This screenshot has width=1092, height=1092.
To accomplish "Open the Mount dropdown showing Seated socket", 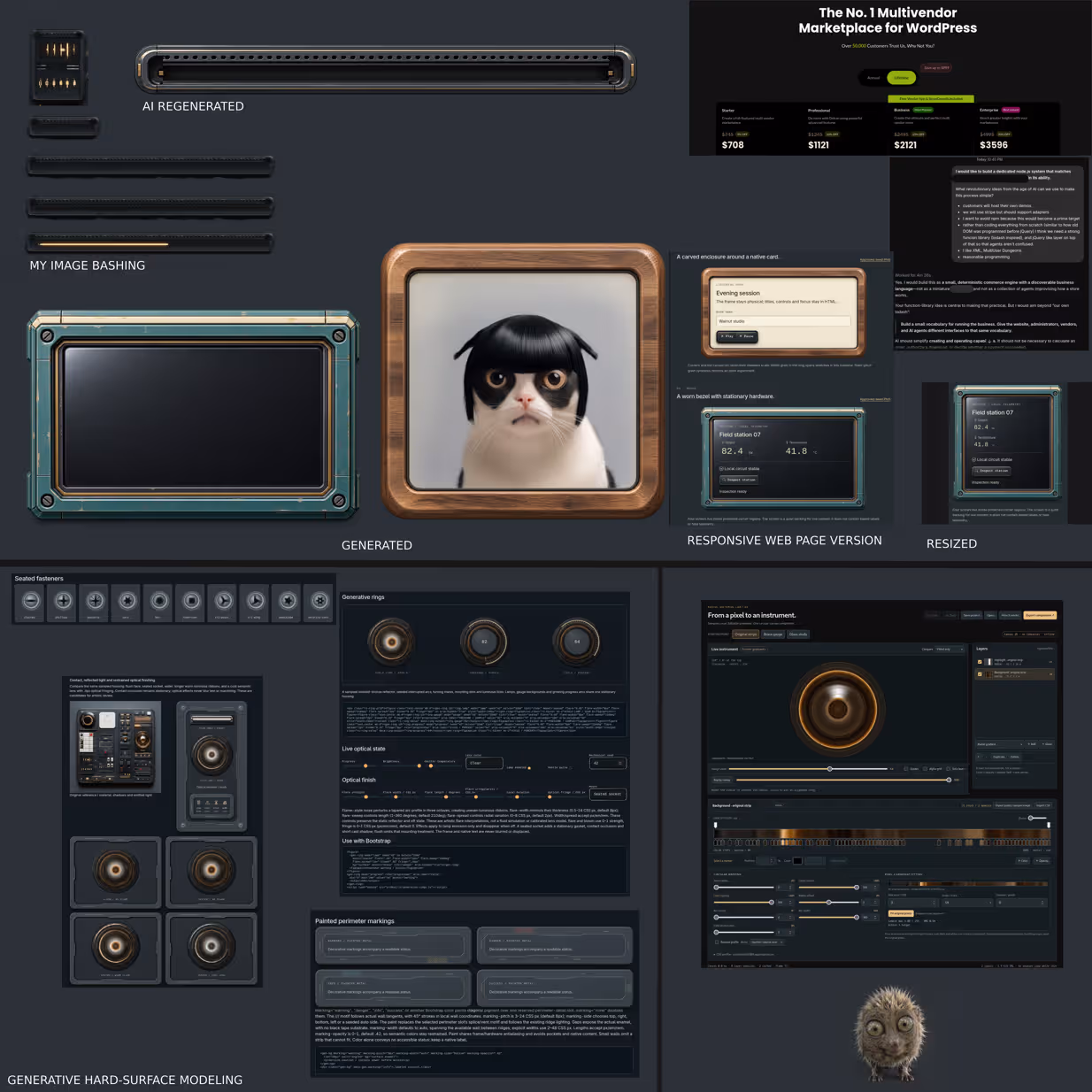I will 608,794.
